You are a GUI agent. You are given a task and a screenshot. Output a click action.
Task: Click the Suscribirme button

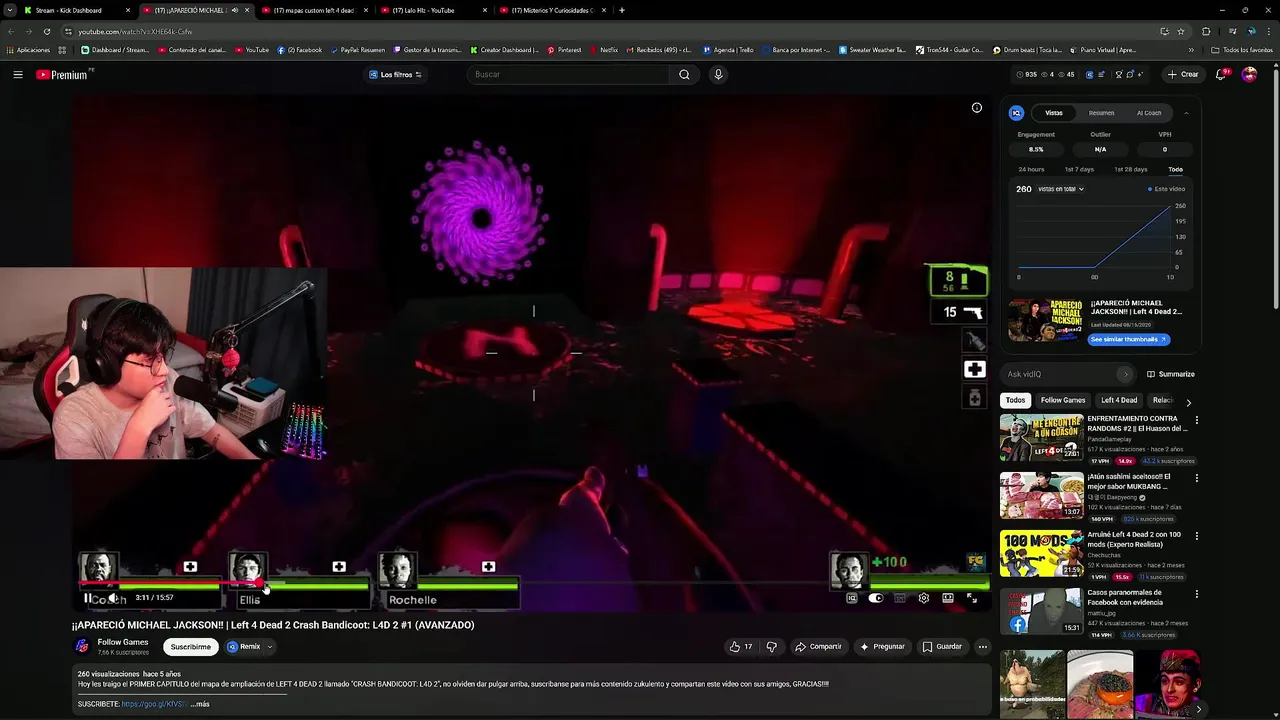[x=190, y=647]
